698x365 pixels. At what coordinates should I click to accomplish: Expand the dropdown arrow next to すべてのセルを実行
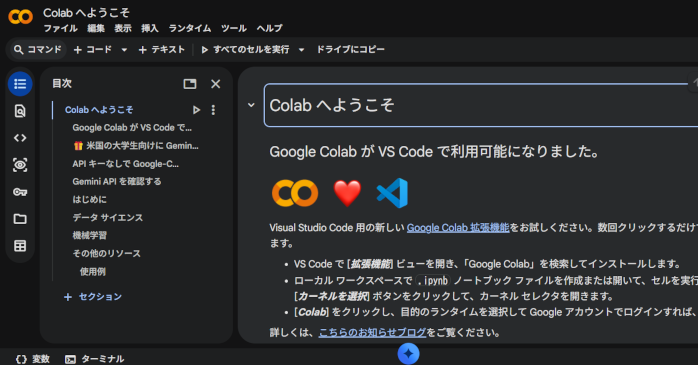(301, 49)
